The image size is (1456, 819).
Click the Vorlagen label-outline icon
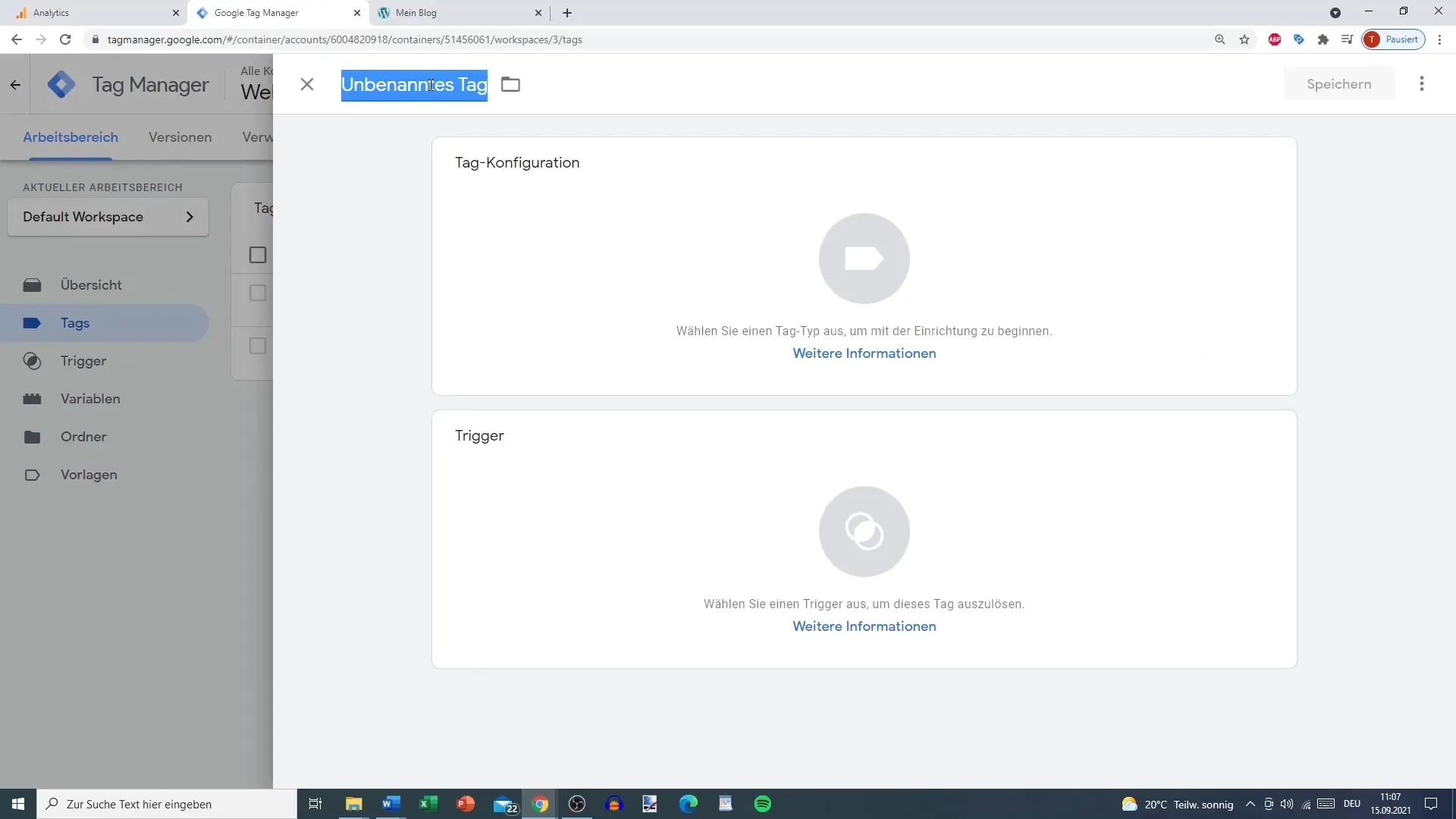tap(32, 475)
